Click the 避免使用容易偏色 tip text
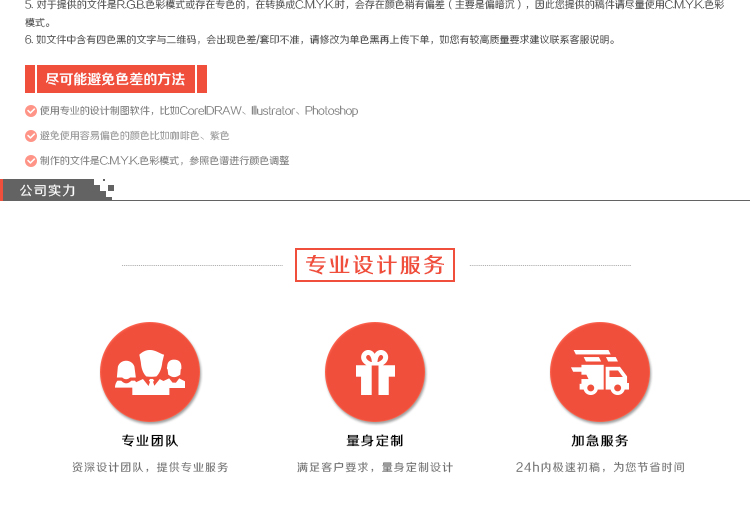750x510 pixels. [x=134, y=136]
